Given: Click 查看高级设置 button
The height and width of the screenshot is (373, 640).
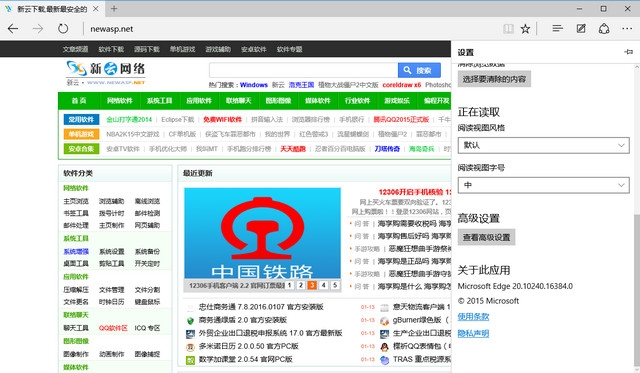Looking at the screenshot, I should (x=486, y=237).
